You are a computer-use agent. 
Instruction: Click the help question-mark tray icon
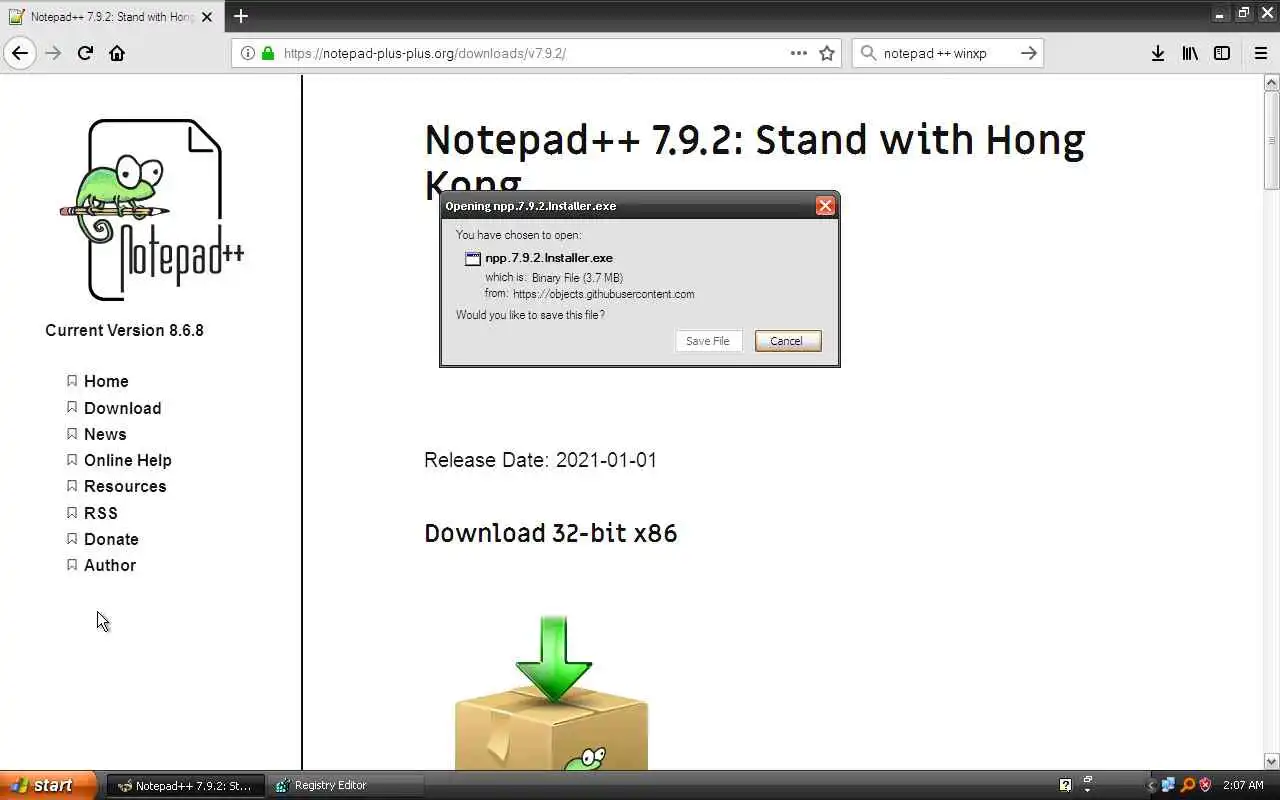click(x=1065, y=785)
